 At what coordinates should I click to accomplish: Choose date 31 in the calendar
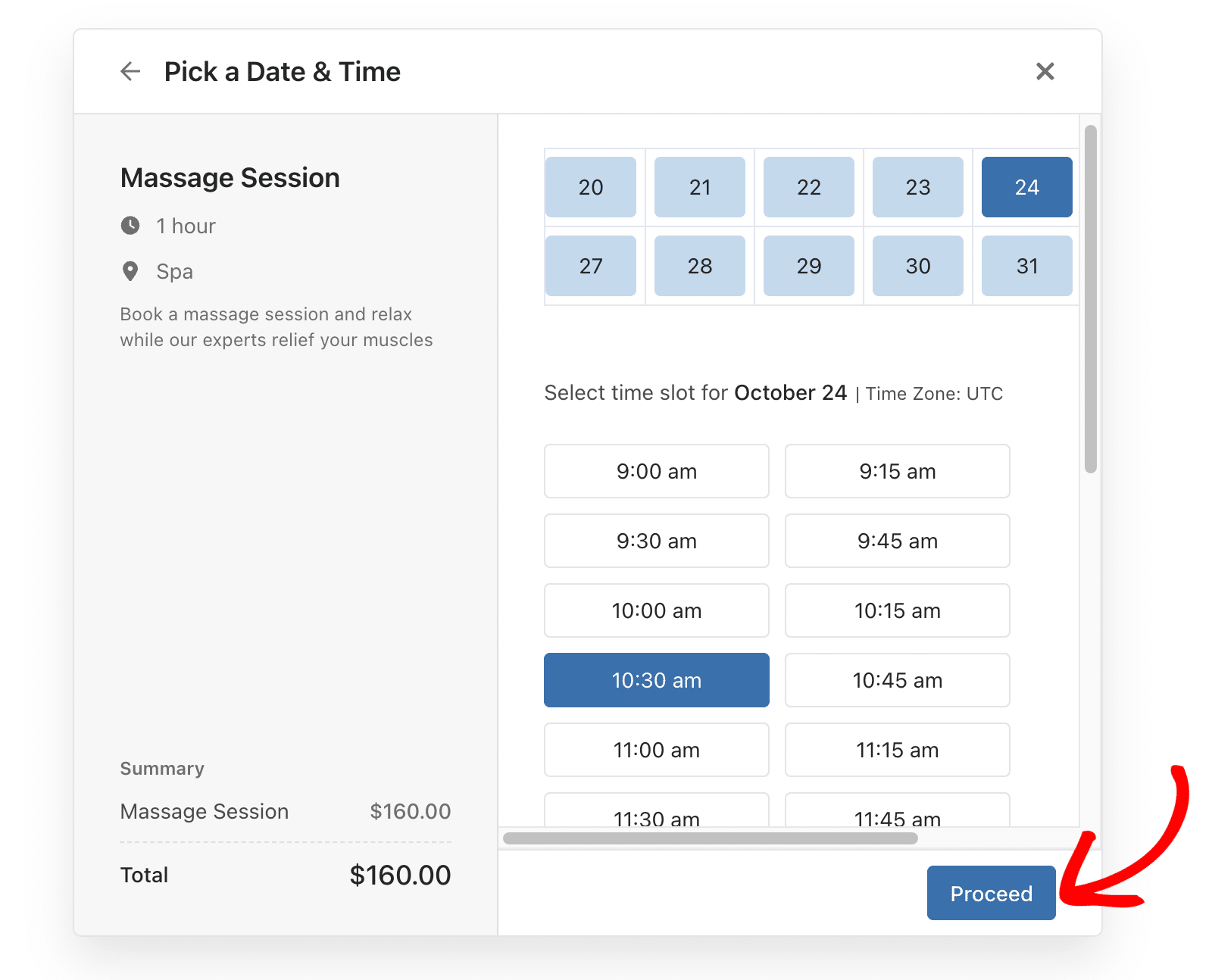[x=1026, y=266]
